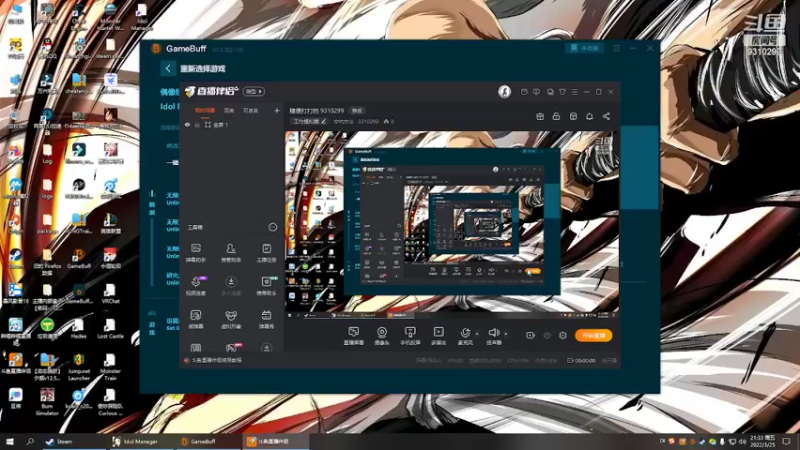The height and width of the screenshot is (450, 800).
Task: Add a new scene with plus icon
Action: coord(277,110)
